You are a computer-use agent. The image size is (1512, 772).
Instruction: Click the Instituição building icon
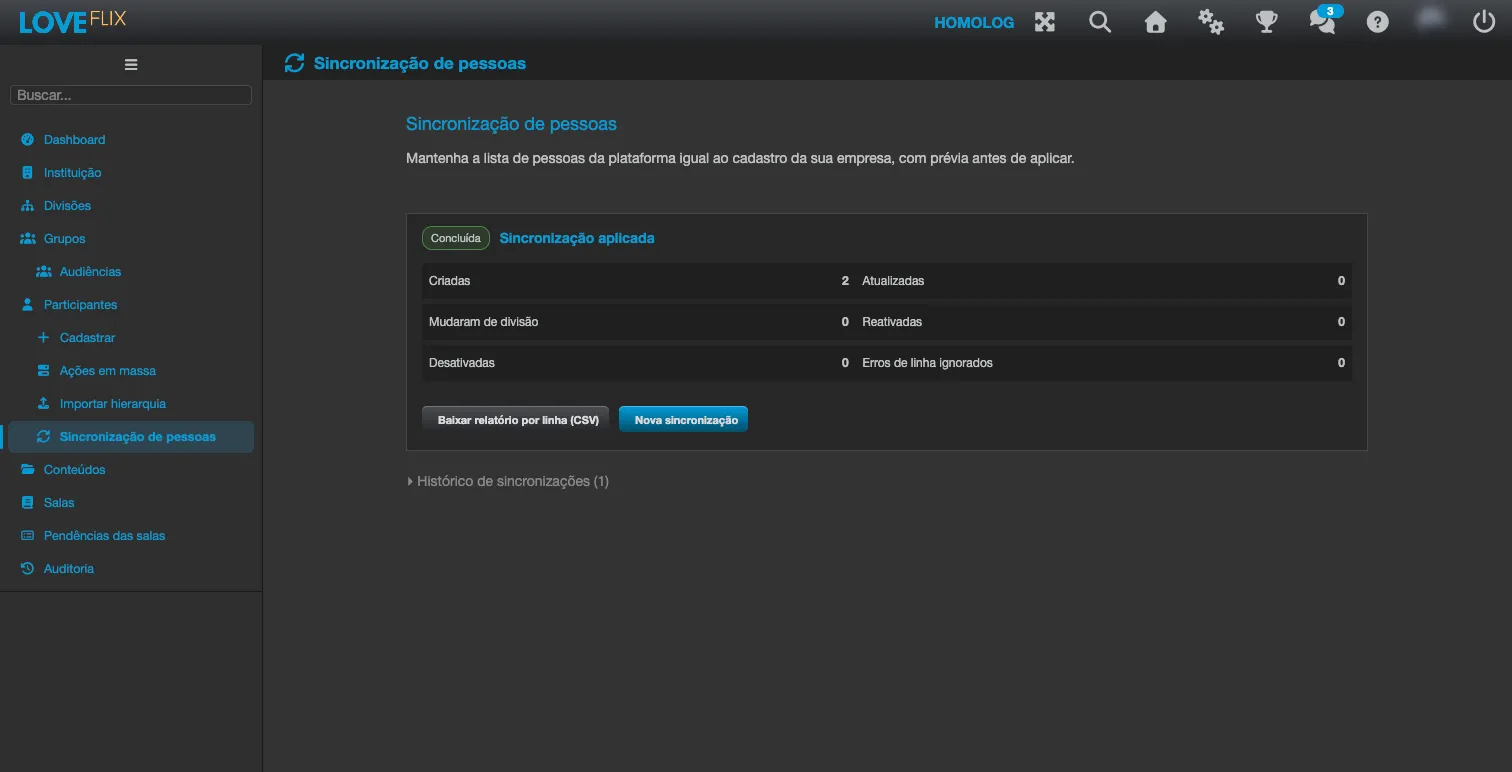pyautogui.click(x=28, y=173)
